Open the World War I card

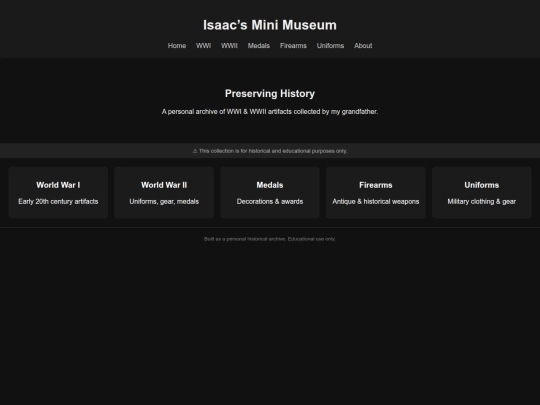click(x=58, y=193)
